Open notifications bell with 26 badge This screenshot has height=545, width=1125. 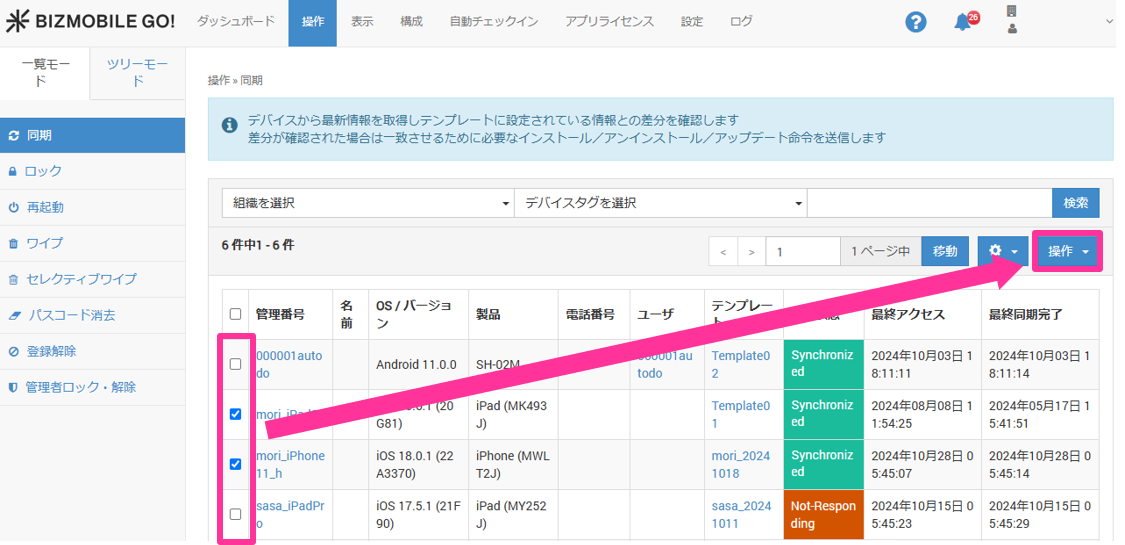(963, 22)
